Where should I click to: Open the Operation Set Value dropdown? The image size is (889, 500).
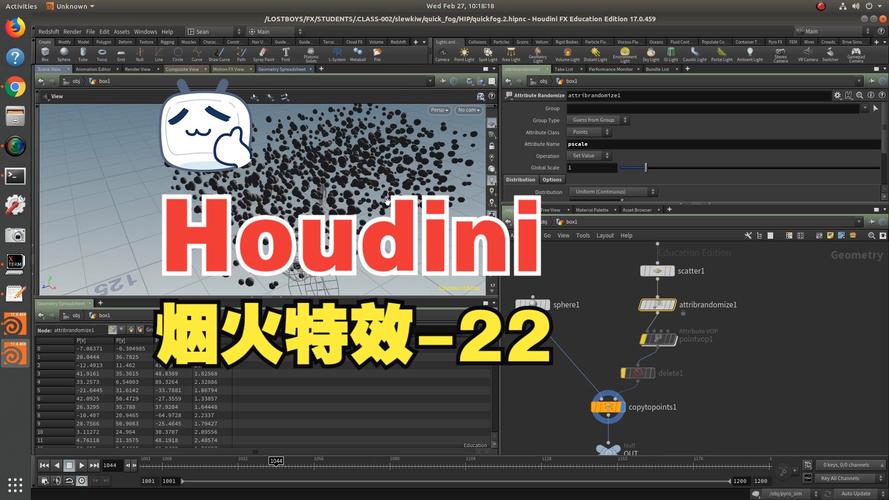pyautogui.click(x=589, y=156)
